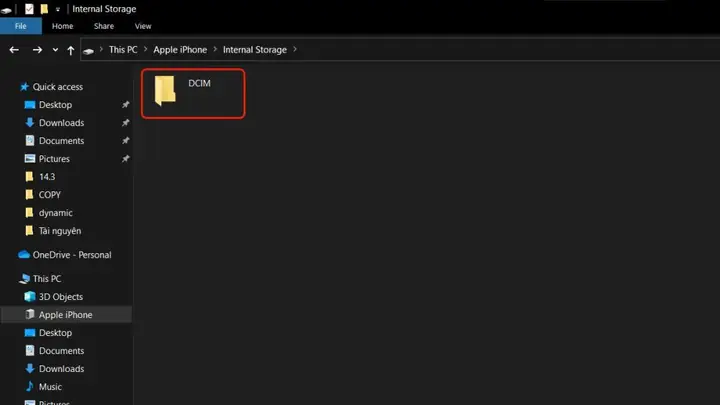This screenshot has width=720, height=405.
Task: Click the 3D Objects cube icon
Action: coord(29,297)
